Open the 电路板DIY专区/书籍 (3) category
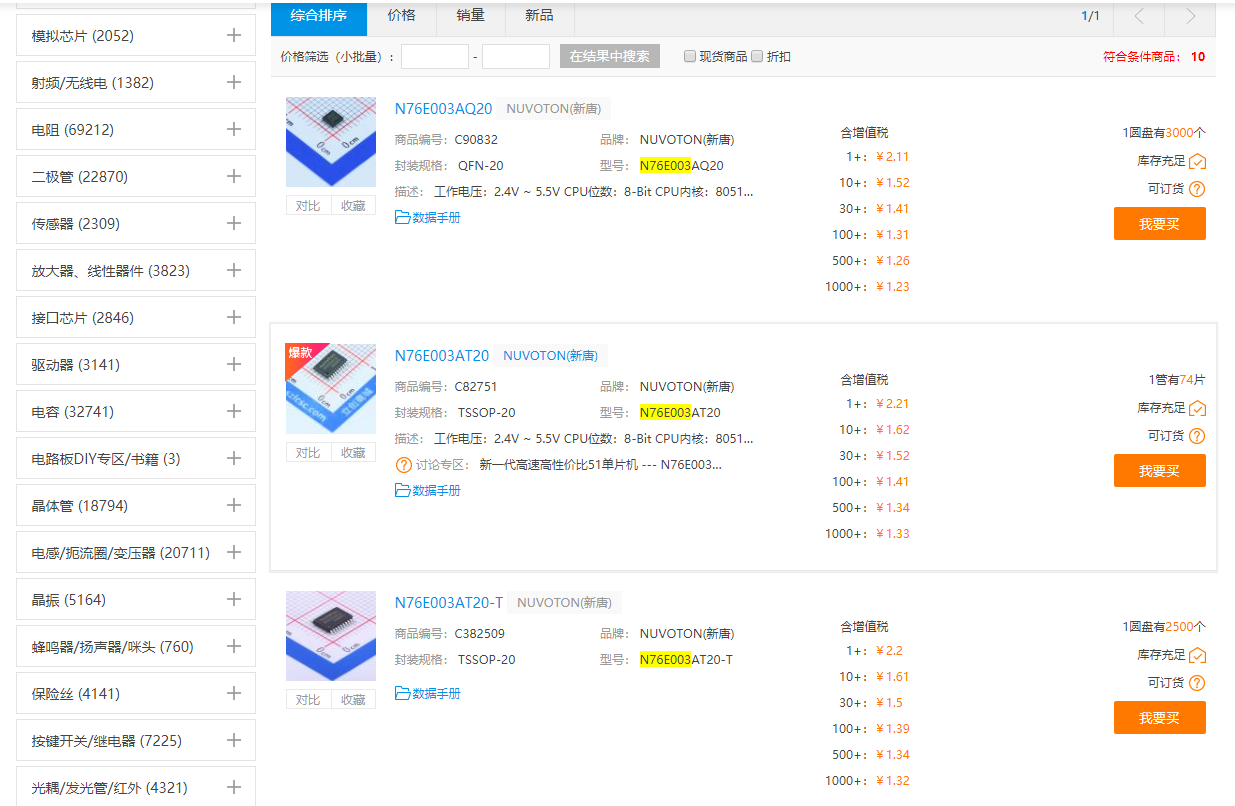The image size is (1235, 806). pyautogui.click(x=136, y=458)
